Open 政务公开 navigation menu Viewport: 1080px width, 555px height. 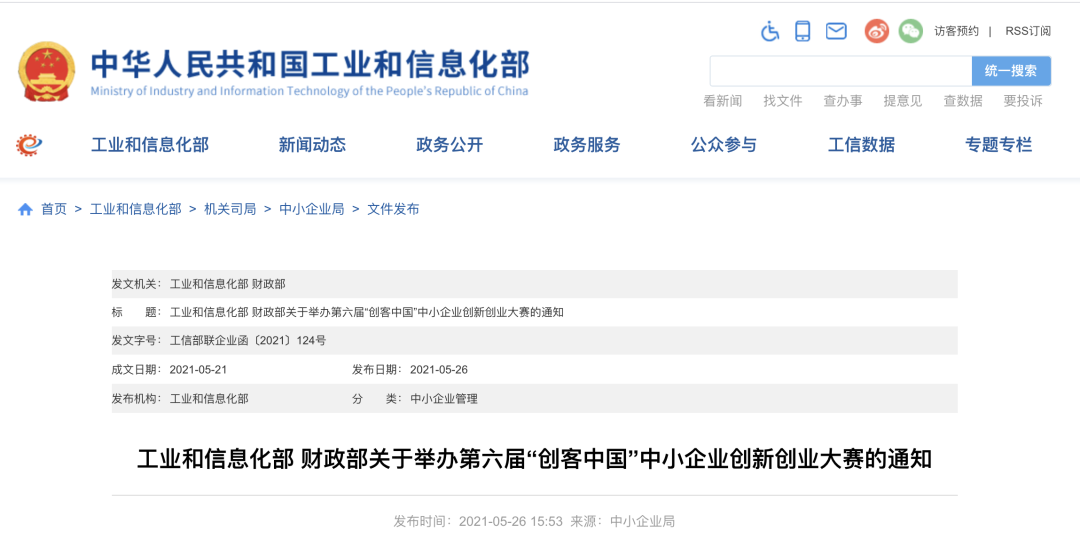pyautogui.click(x=450, y=145)
